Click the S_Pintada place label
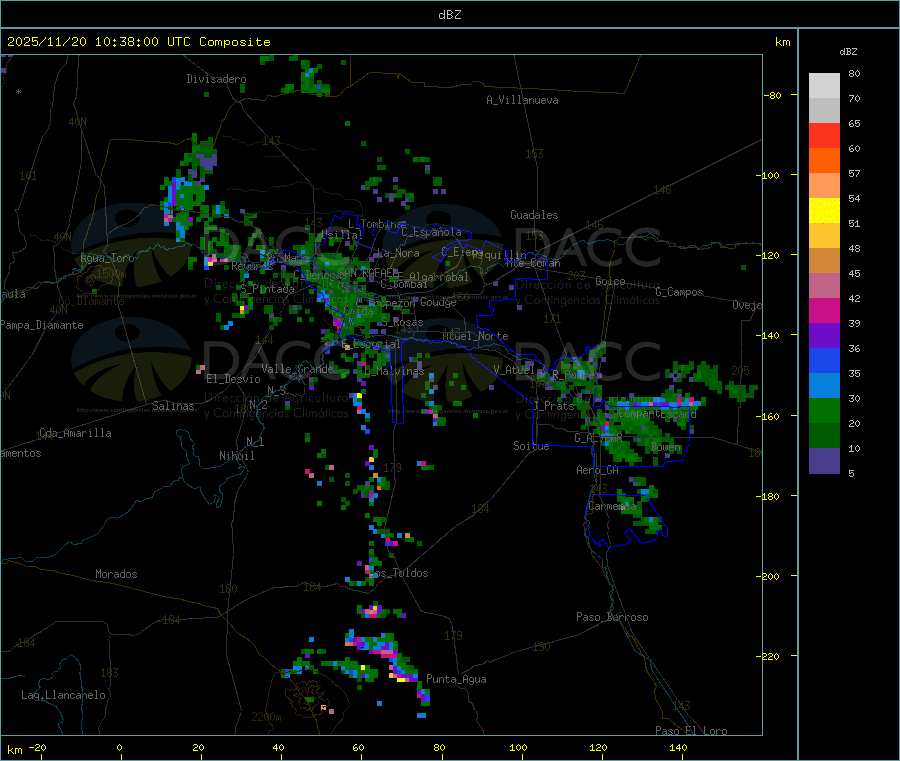The image size is (900, 761). 267,289
